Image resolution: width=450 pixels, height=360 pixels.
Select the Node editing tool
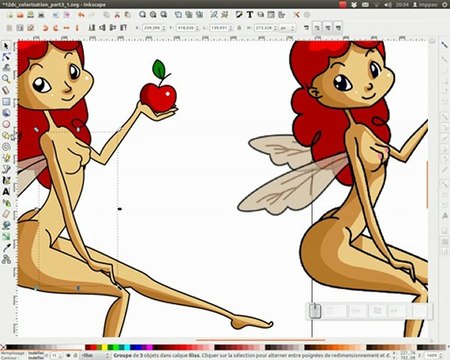6,57
